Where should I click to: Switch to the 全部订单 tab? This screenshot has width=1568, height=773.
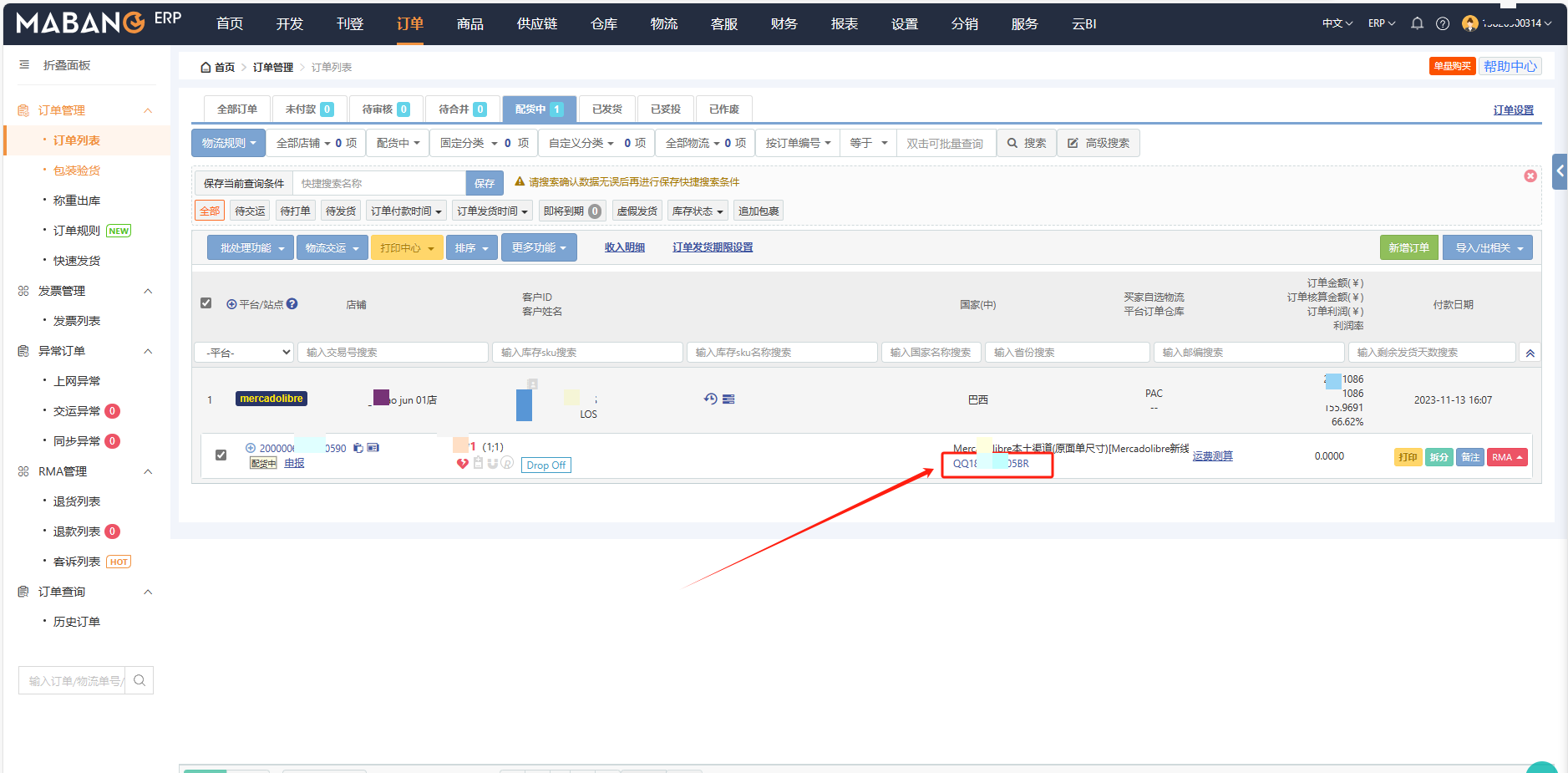[x=237, y=109]
